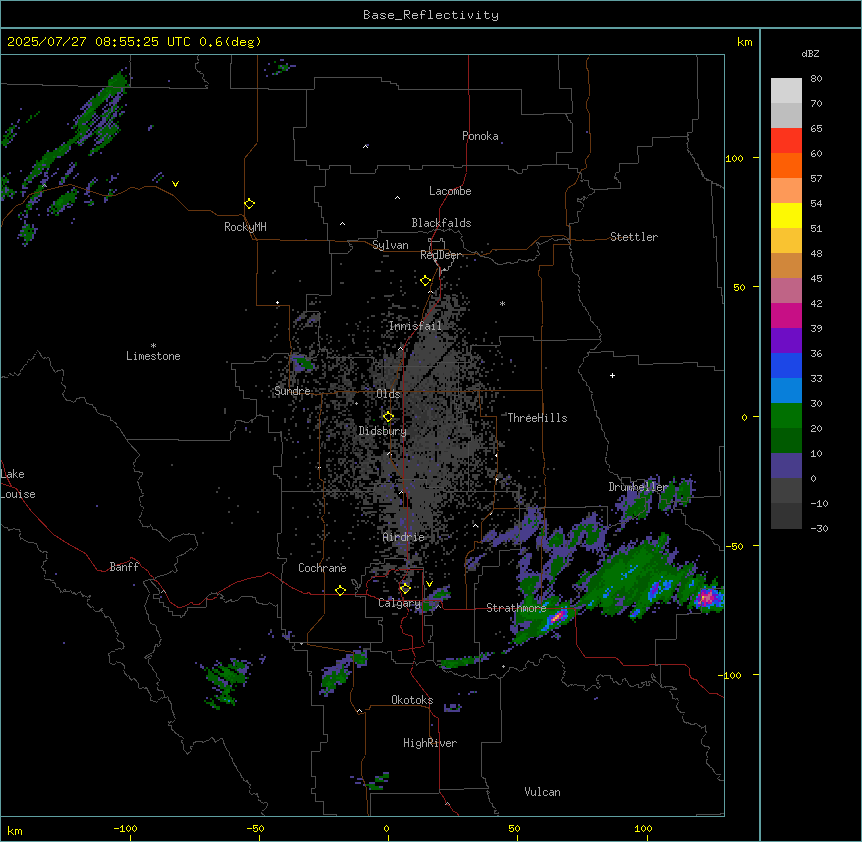This screenshot has height=842, width=862.
Task: Click the Sundre label
Action: (x=292, y=391)
